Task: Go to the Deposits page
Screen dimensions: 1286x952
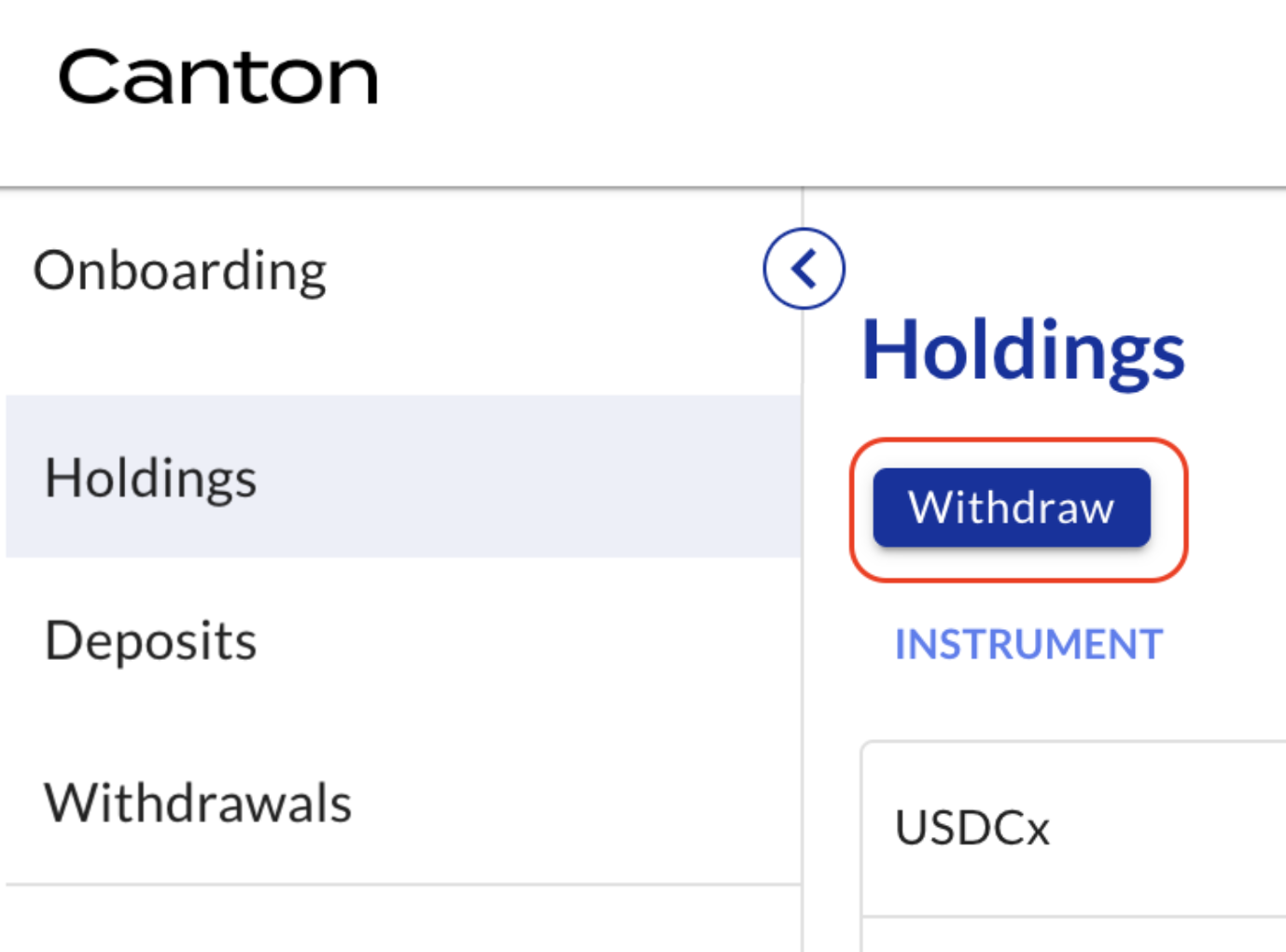Action: (x=151, y=641)
